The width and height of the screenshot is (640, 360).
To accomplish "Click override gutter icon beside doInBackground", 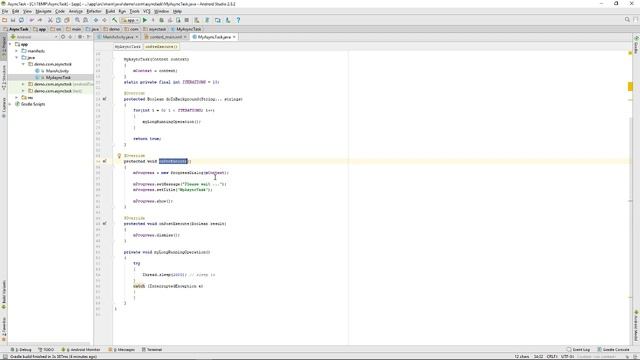I will (x=104, y=99).
